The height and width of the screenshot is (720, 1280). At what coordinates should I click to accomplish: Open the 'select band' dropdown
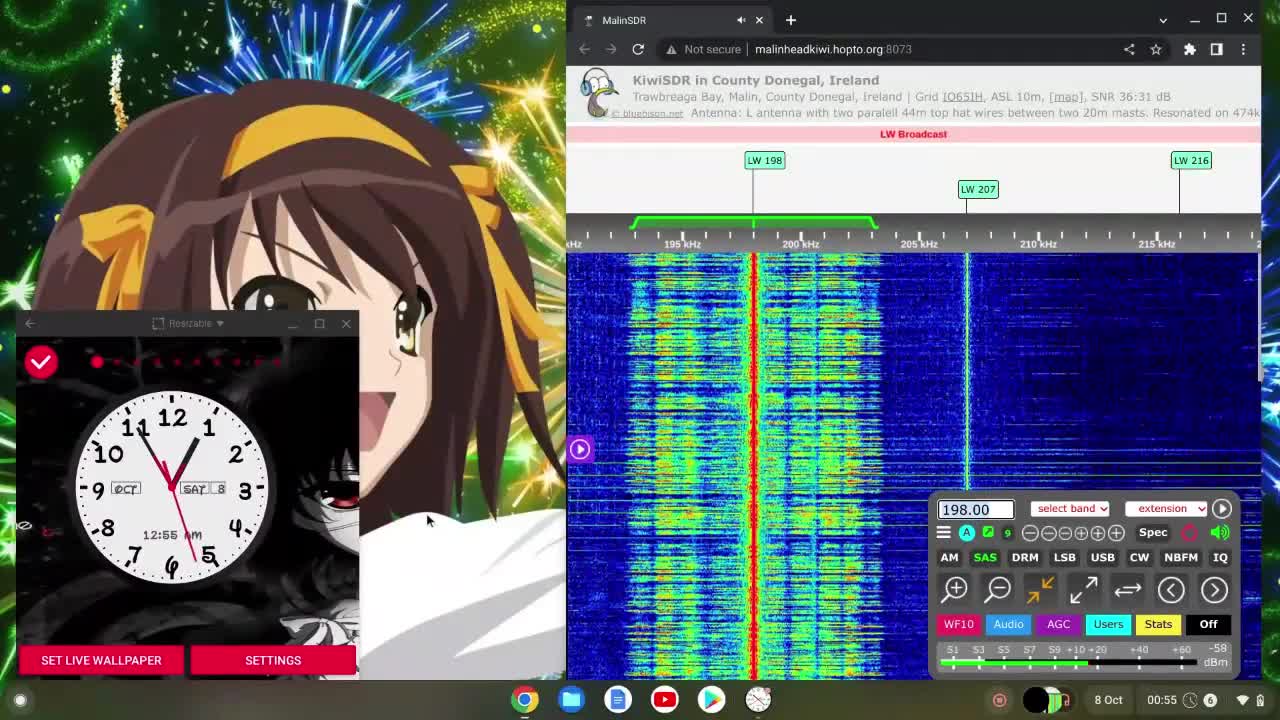(x=1070, y=509)
